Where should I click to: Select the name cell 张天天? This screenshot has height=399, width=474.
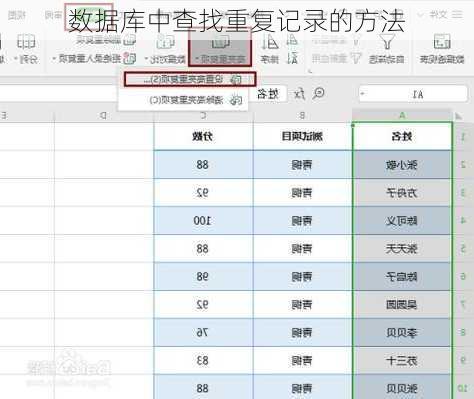(x=402, y=249)
